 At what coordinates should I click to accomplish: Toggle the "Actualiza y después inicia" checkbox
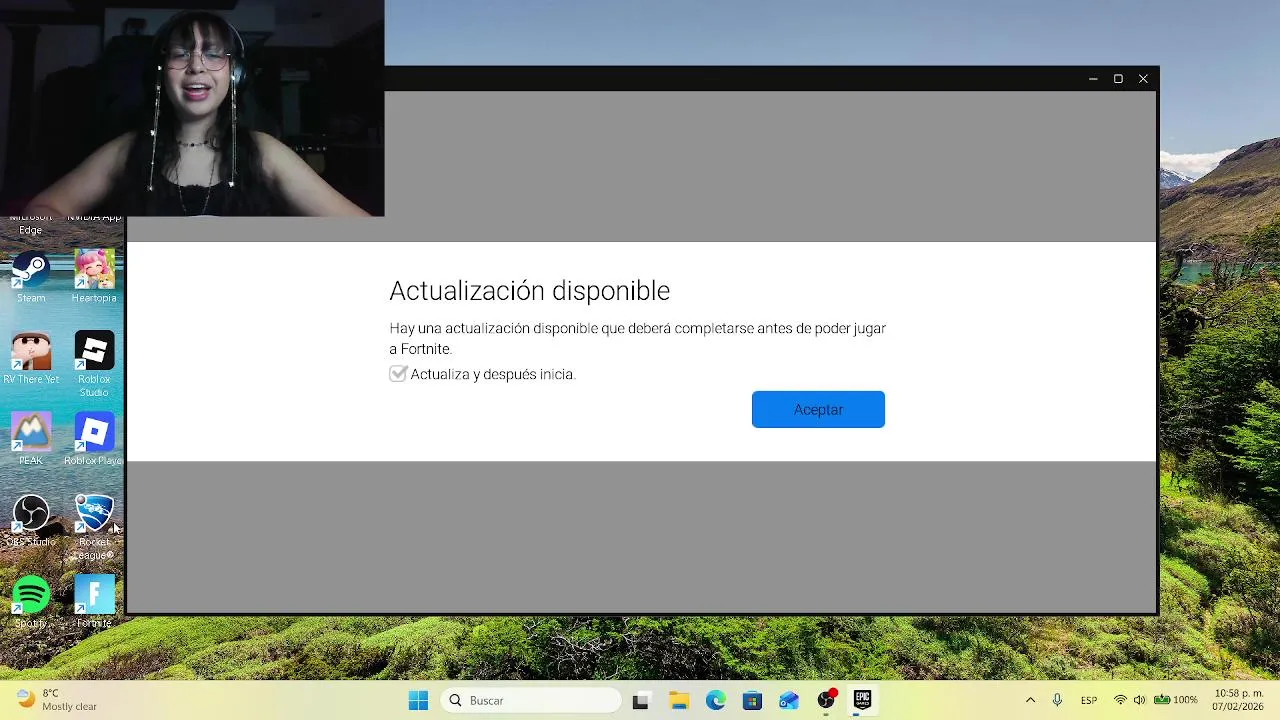click(x=398, y=374)
